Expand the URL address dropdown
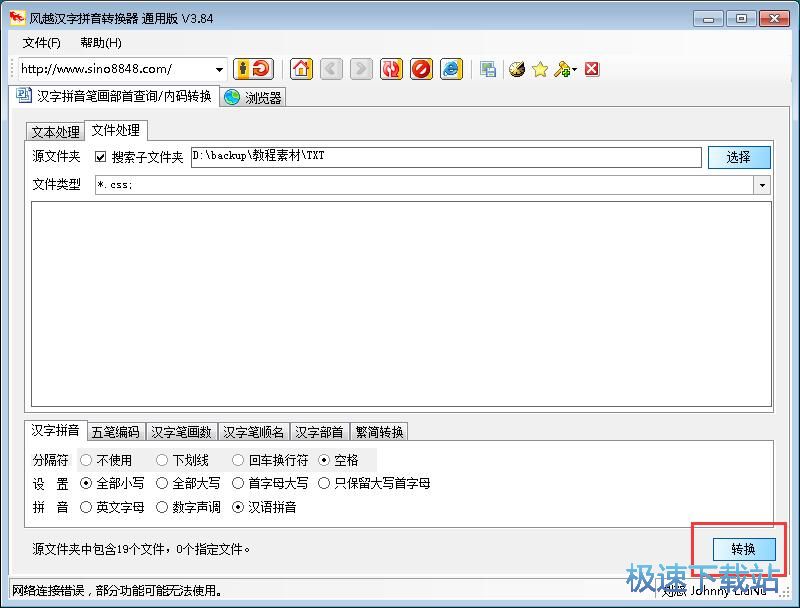 pos(219,69)
